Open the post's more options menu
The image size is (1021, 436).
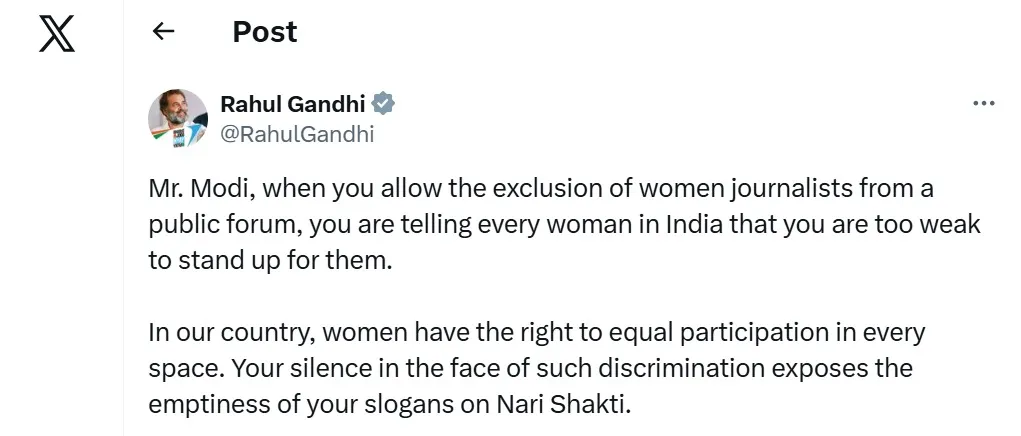(984, 103)
